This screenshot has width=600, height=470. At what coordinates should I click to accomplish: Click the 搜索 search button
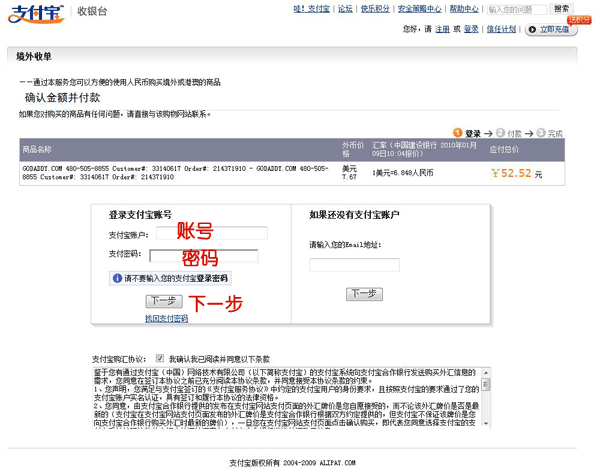click(x=562, y=8)
